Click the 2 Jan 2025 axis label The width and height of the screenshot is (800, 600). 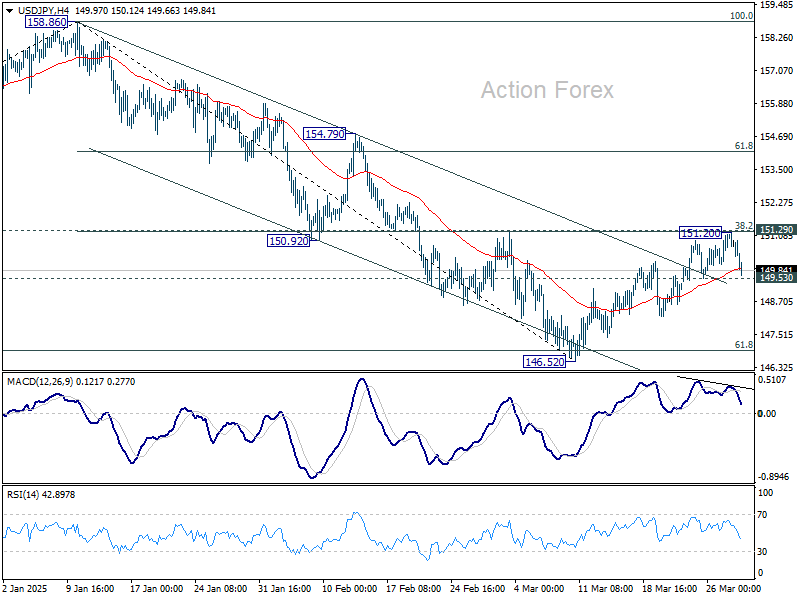25,590
